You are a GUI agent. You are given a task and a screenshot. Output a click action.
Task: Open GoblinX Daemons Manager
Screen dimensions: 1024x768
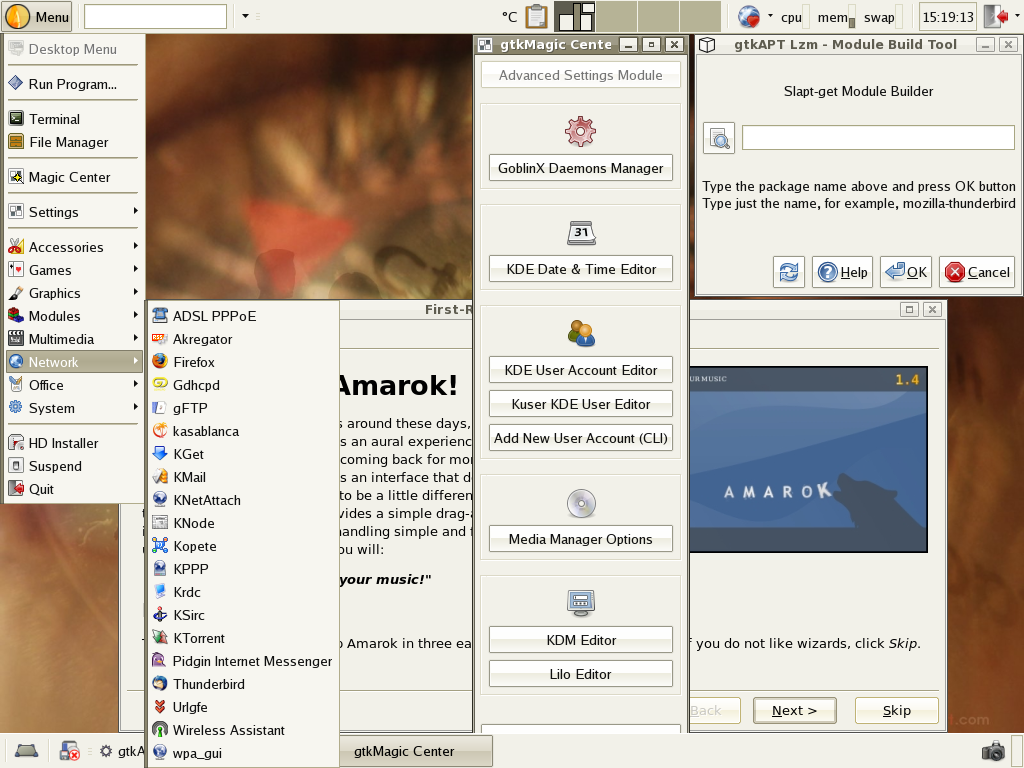tap(581, 168)
